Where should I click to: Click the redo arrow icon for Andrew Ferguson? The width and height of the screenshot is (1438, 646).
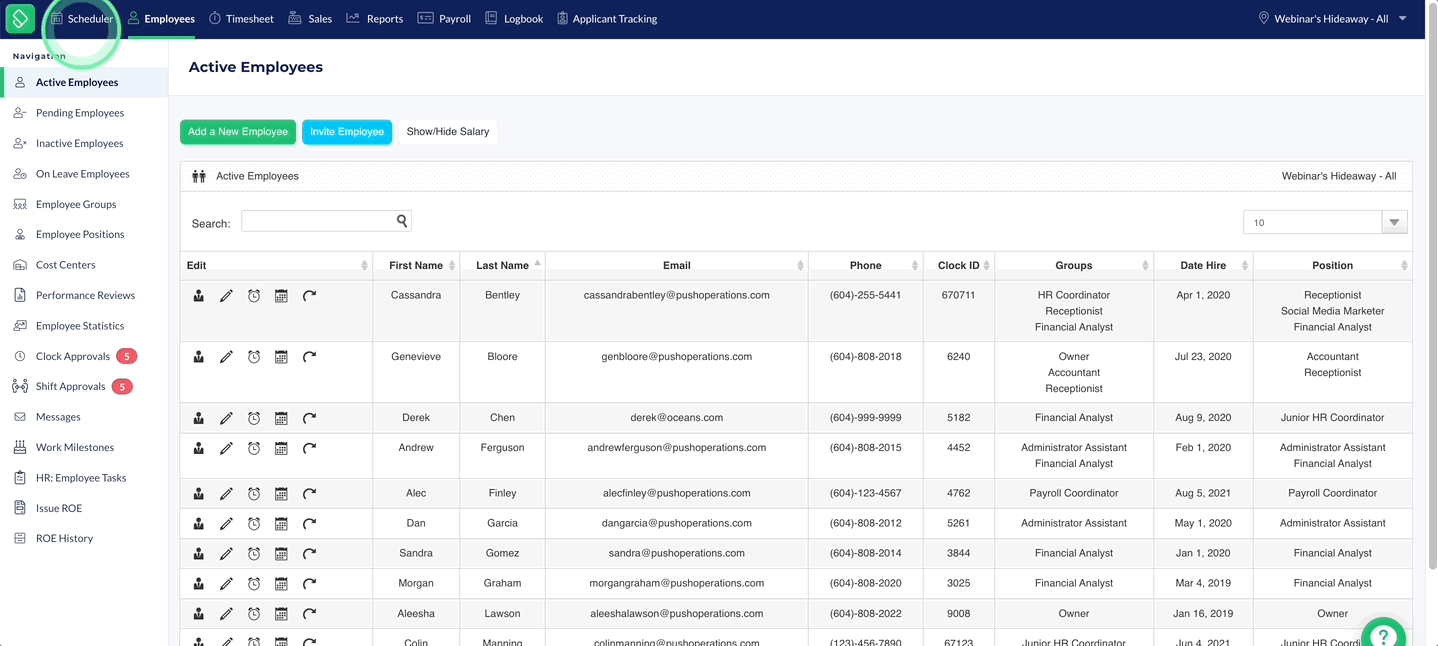click(x=309, y=448)
